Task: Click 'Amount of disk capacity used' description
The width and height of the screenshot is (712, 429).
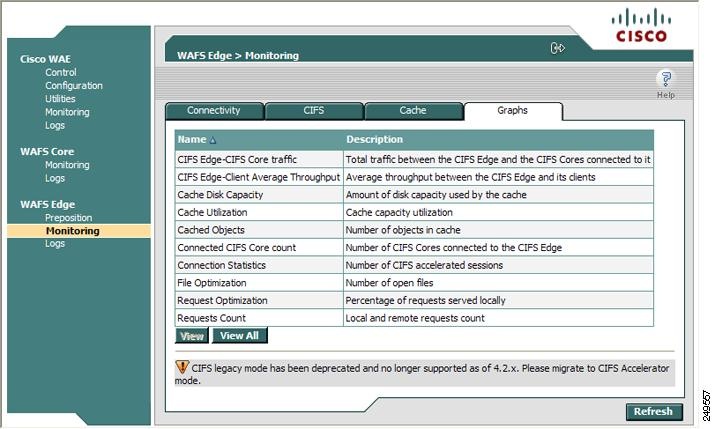Action: coord(436,195)
